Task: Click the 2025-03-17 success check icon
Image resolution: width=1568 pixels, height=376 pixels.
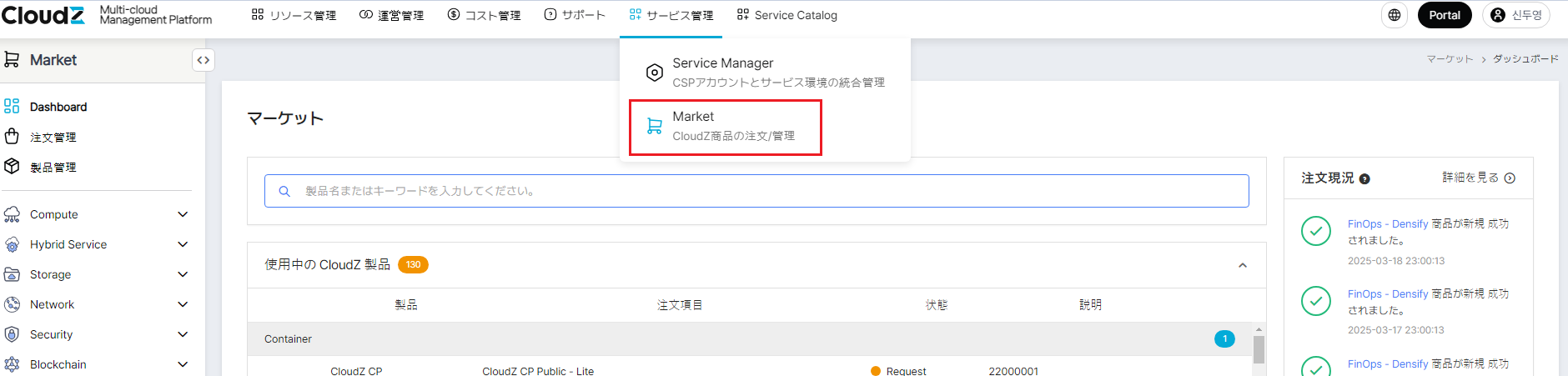Action: click(x=1316, y=301)
